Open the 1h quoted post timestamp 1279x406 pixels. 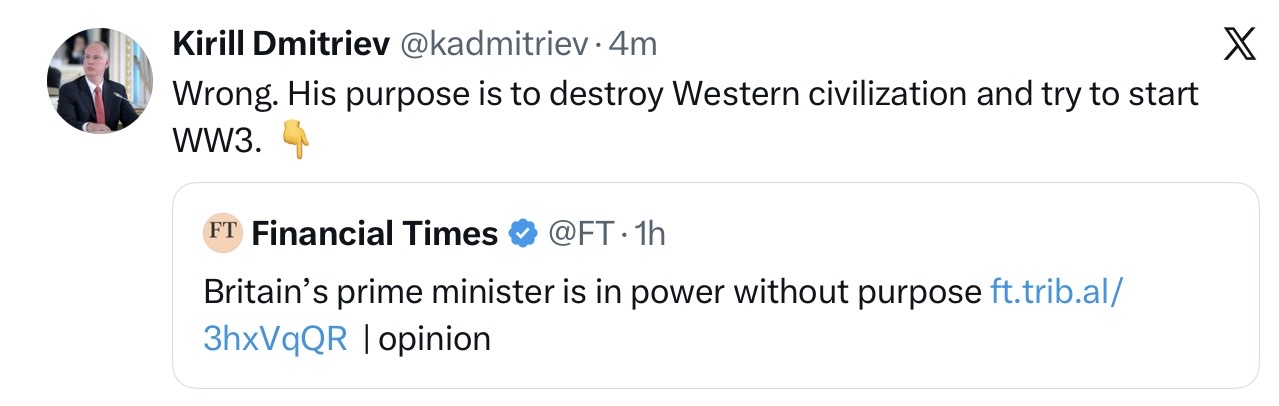click(650, 234)
